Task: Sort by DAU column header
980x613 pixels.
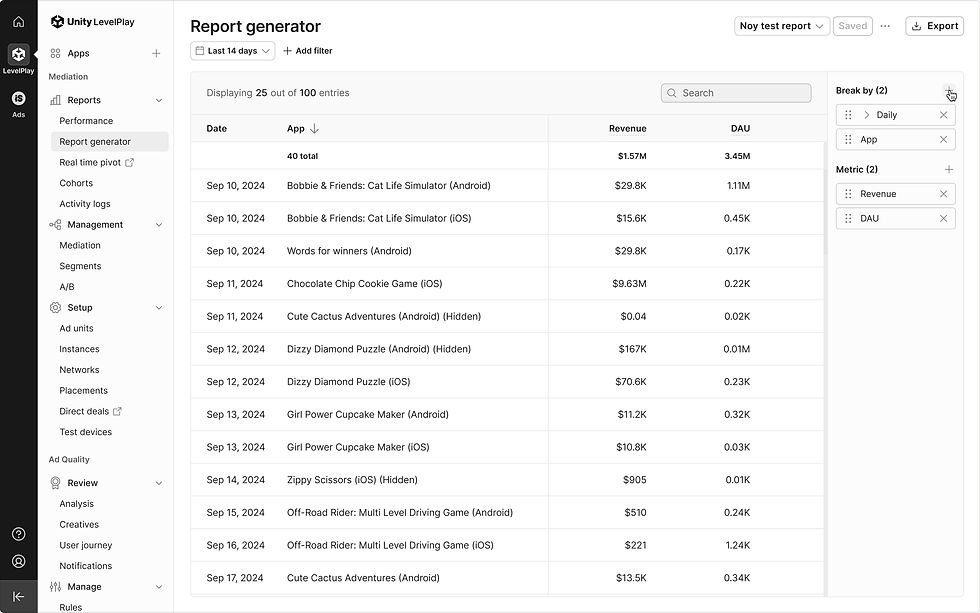Action: pos(740,129)
